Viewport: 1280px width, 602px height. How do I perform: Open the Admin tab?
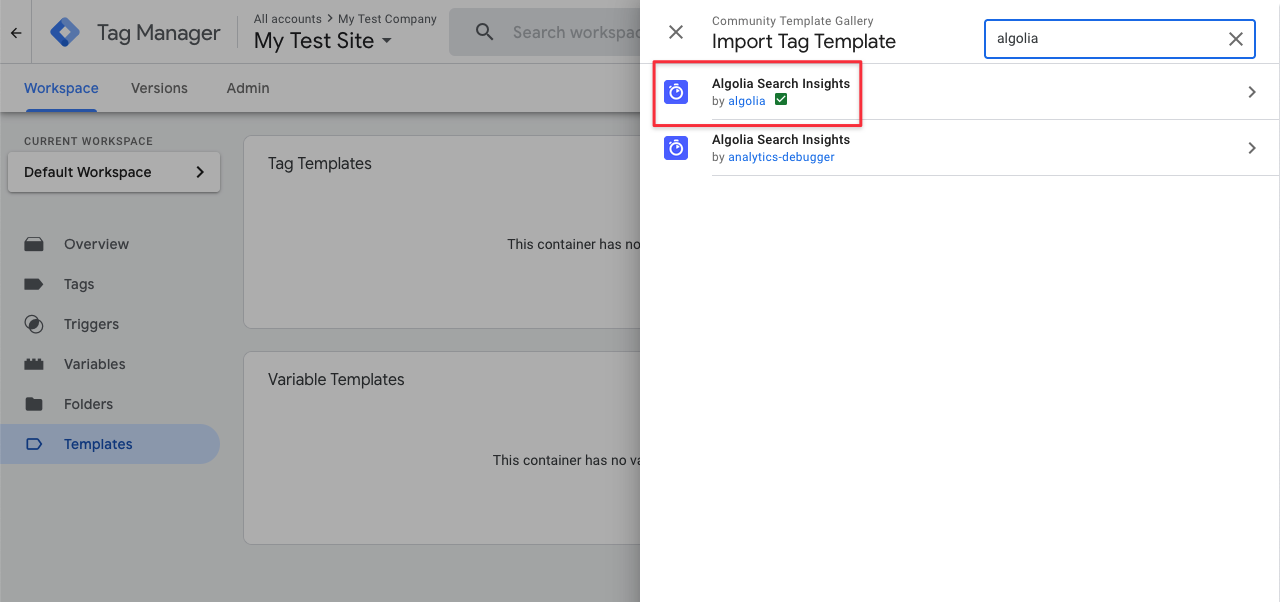click(247, 88)
